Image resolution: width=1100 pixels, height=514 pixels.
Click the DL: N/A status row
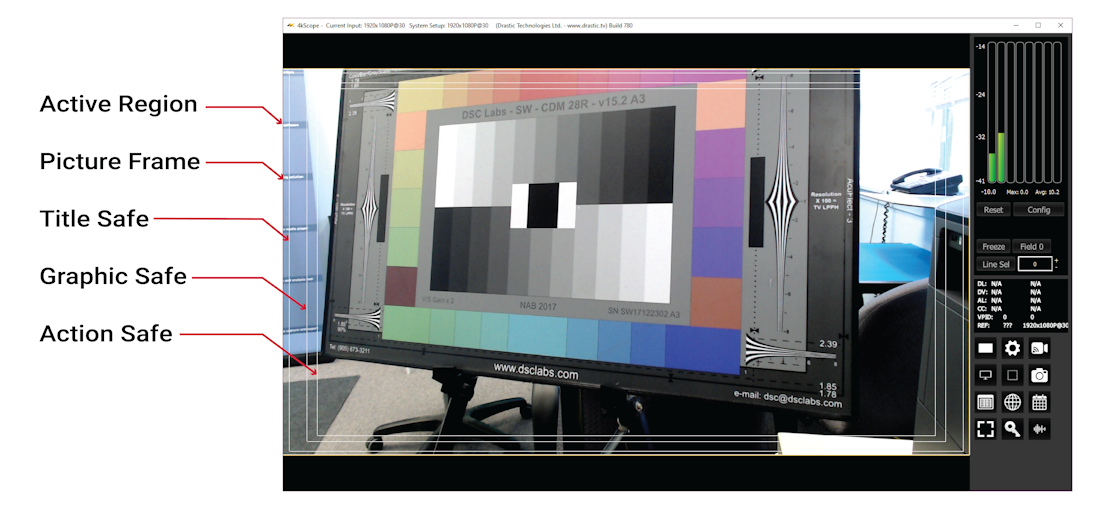(1007, 285)
